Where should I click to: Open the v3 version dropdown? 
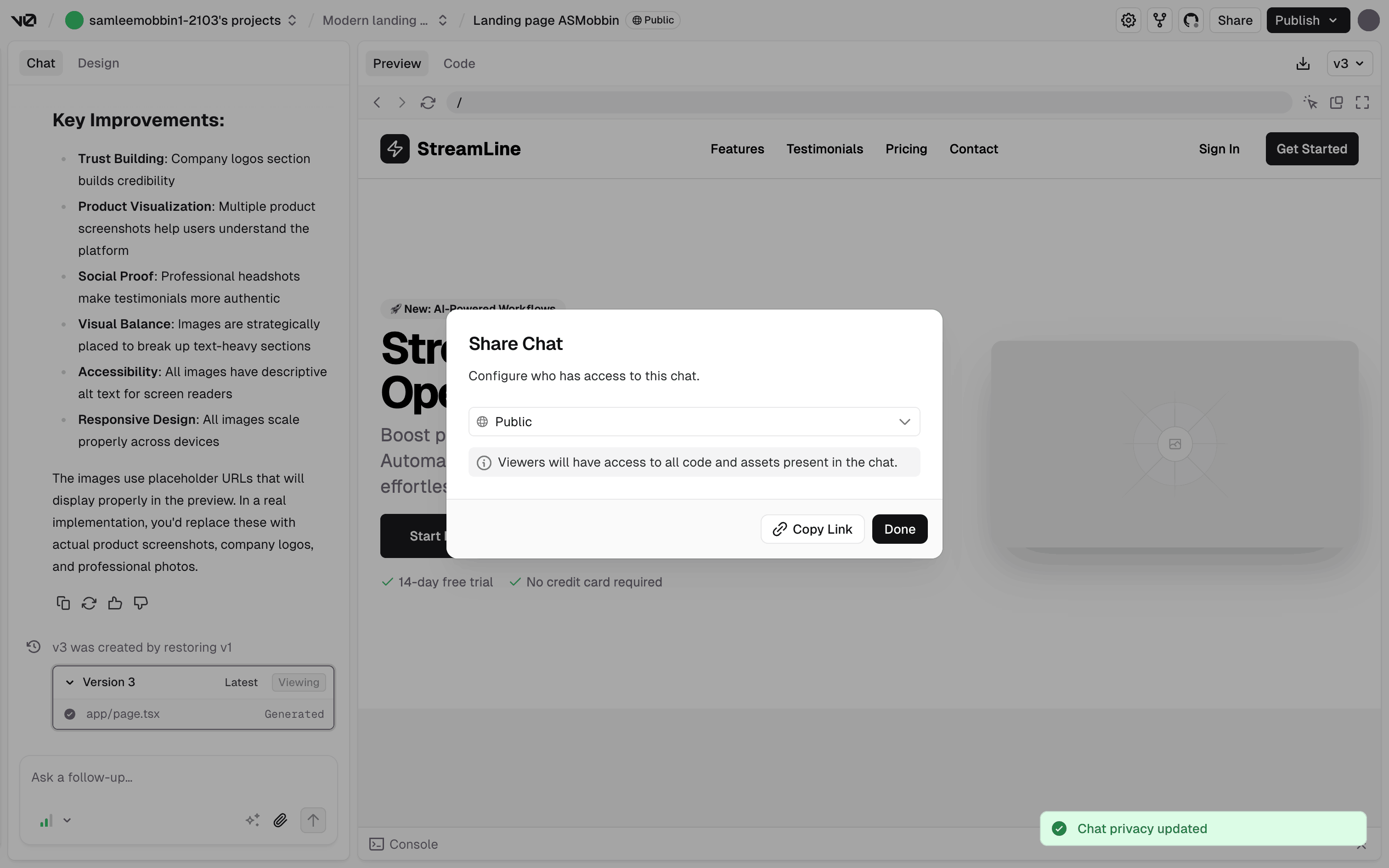click(x=1349, y=64)
